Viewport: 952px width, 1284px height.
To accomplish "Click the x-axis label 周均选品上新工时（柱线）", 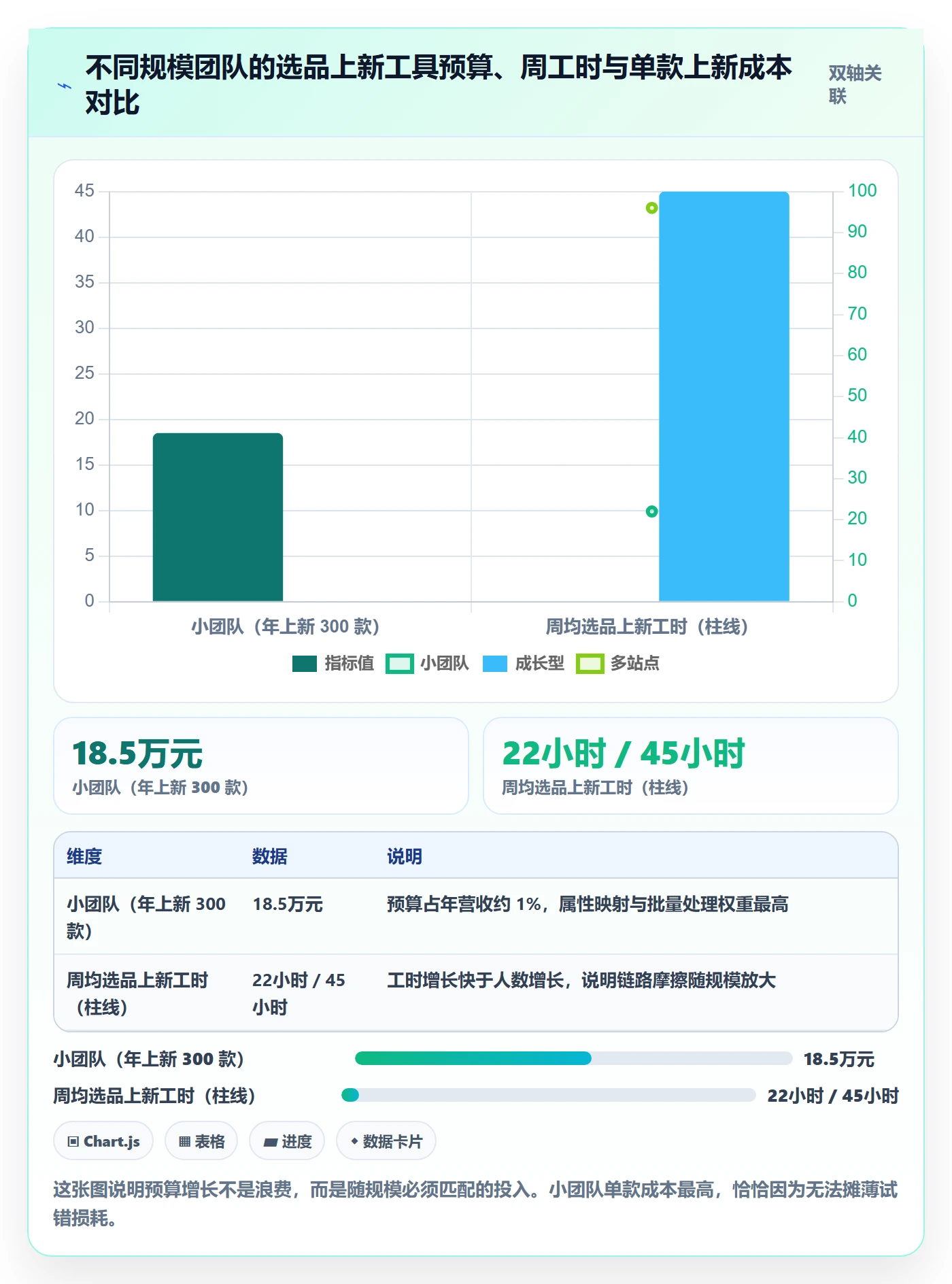I will coord(647,626).
